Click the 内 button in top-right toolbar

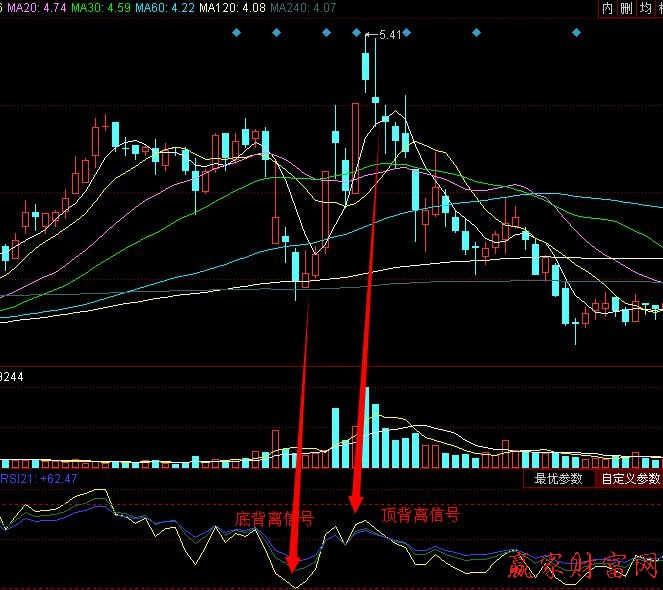click(607, 9)
